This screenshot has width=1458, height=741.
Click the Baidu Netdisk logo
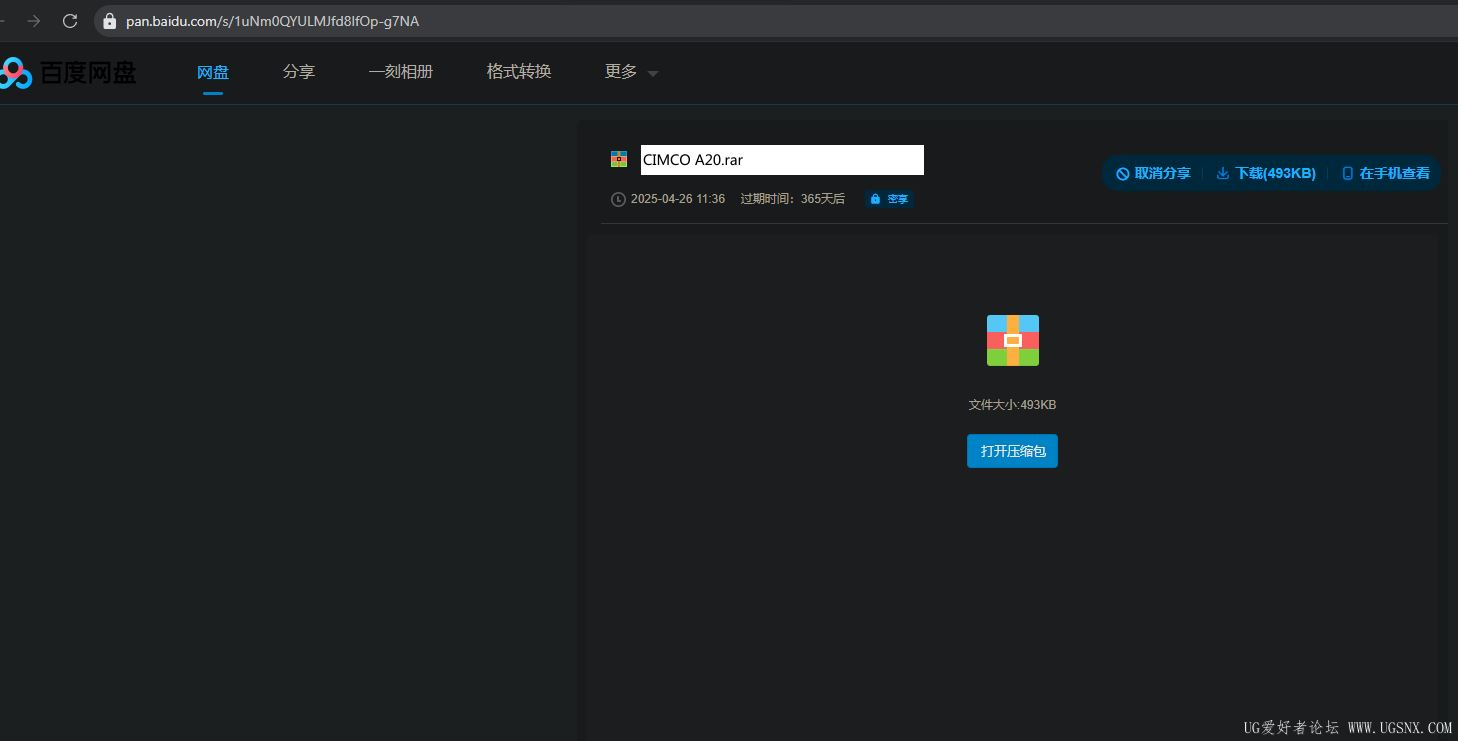coord(68,72)
